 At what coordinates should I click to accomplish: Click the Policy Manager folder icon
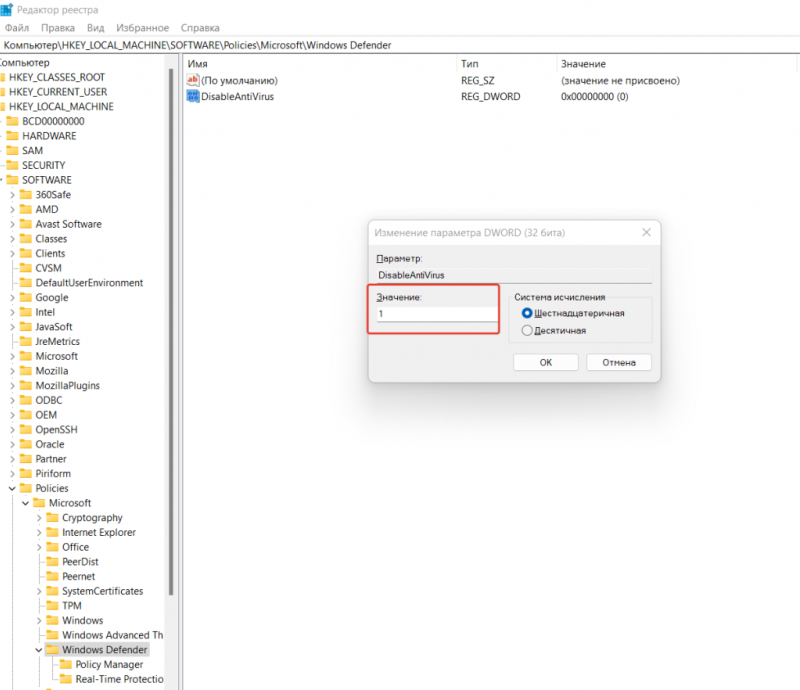[66, 665]
